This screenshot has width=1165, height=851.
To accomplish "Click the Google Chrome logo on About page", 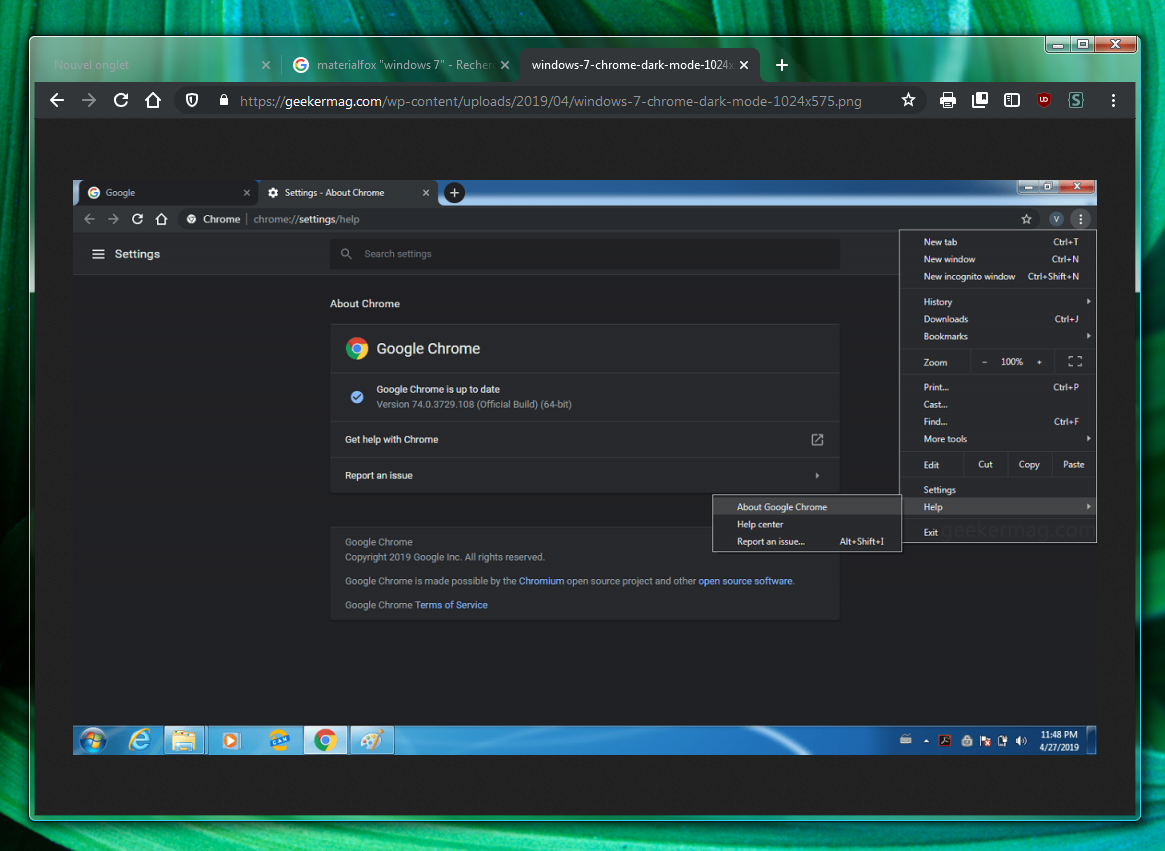I will [357, 349].
